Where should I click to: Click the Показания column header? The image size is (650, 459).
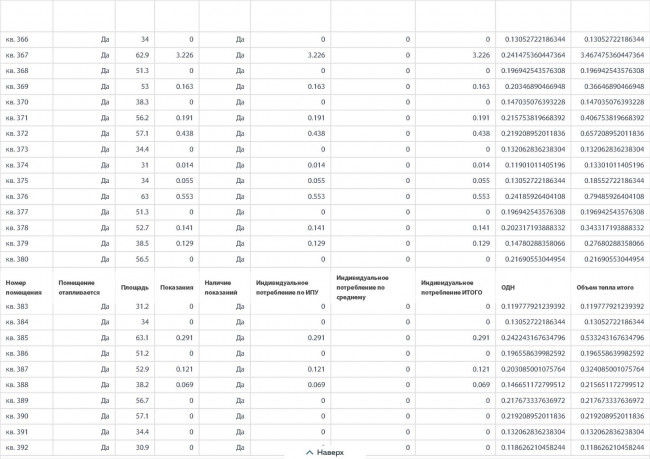tap(177, 287)
